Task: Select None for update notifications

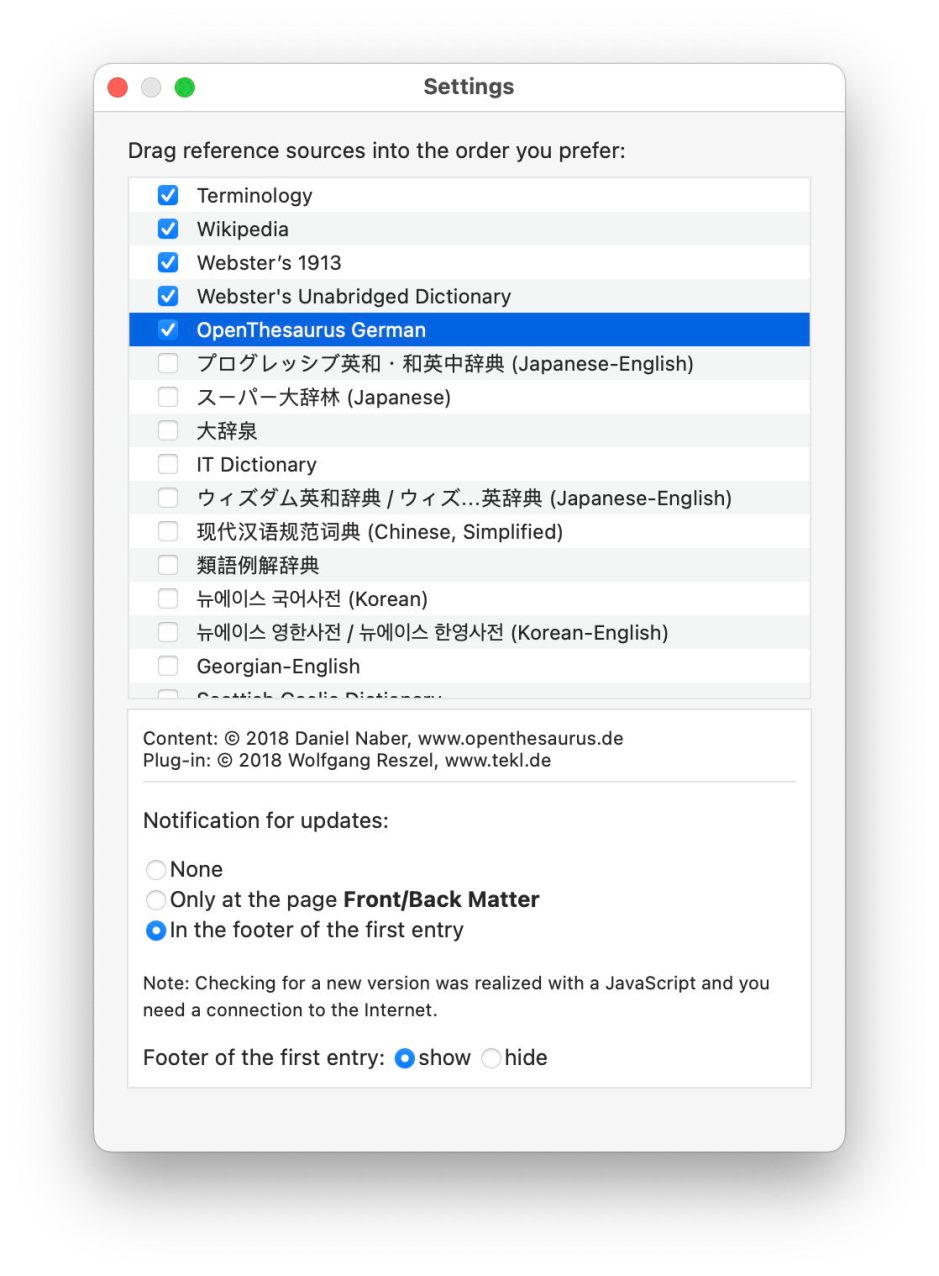Action: click(156, 869)
